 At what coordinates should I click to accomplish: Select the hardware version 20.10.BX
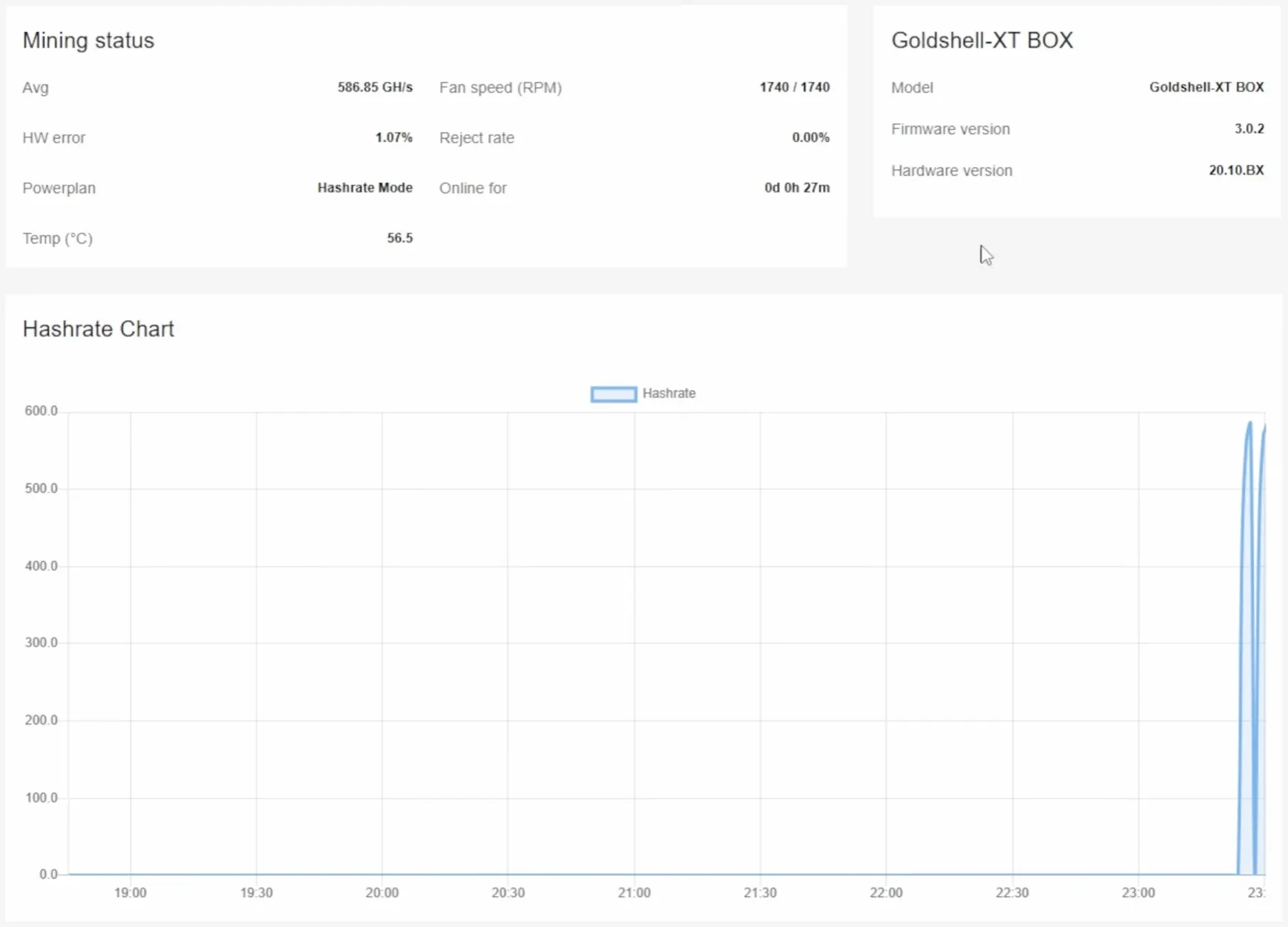coord(1235,170)
